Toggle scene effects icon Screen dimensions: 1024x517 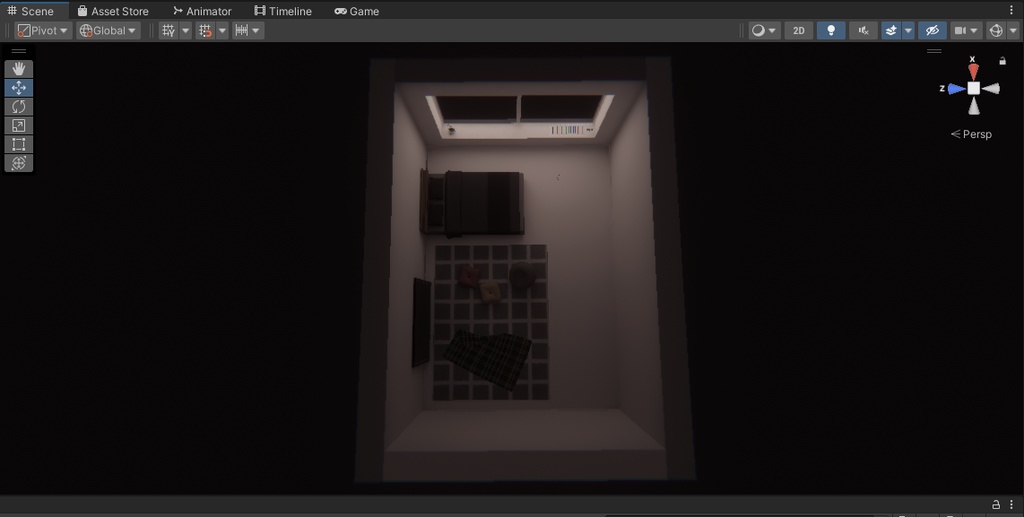(x=891, y=31)
